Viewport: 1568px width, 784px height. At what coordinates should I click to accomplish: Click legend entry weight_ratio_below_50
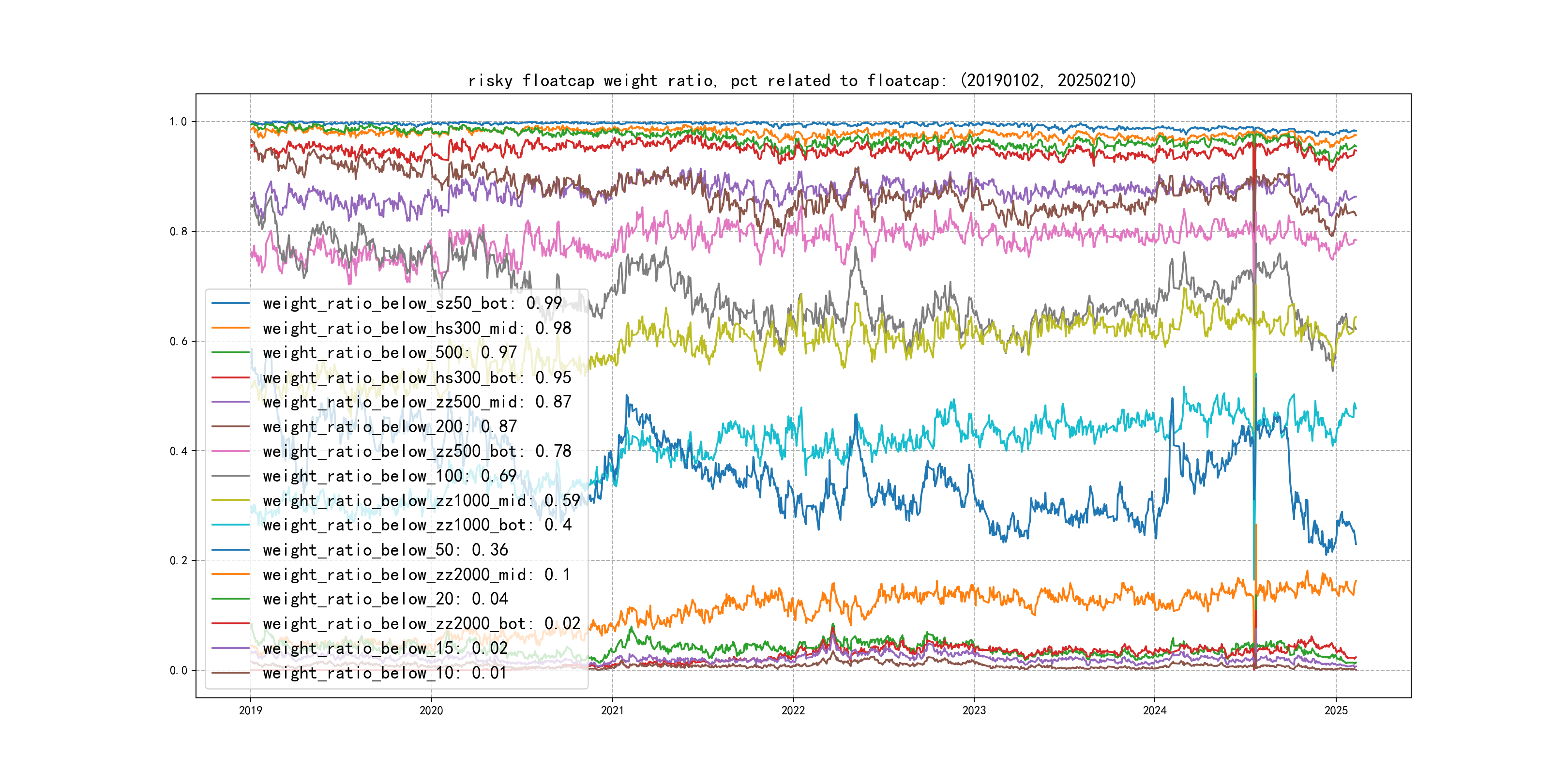point(385,550)
